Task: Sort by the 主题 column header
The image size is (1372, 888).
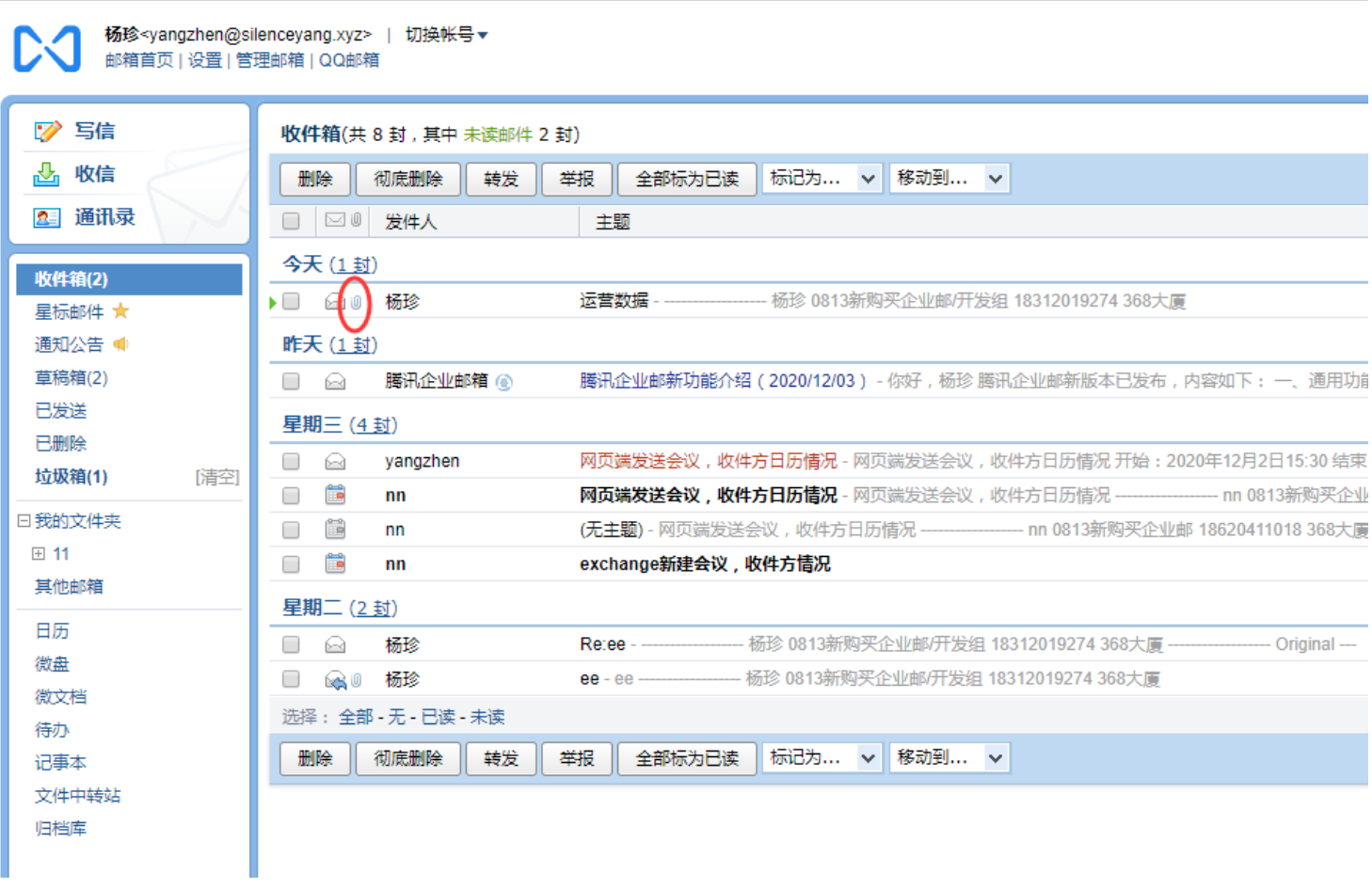Action: pyautogui.click(x=613, y=222)
